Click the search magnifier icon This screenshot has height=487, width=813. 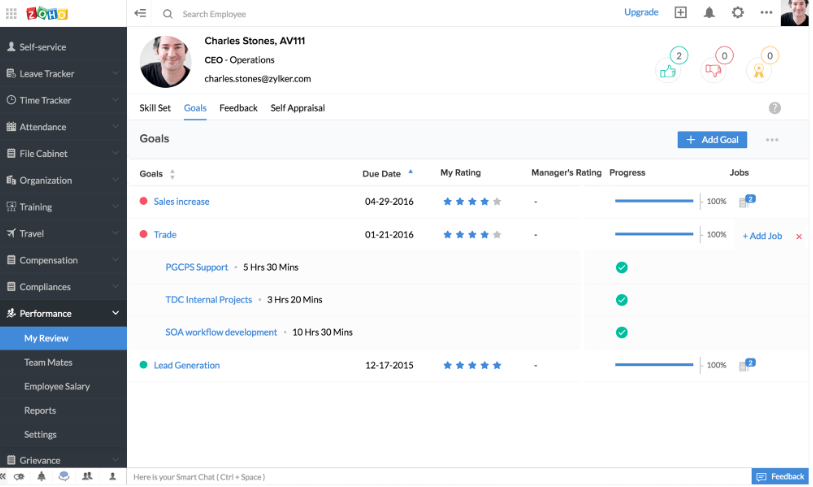point(167,14)
